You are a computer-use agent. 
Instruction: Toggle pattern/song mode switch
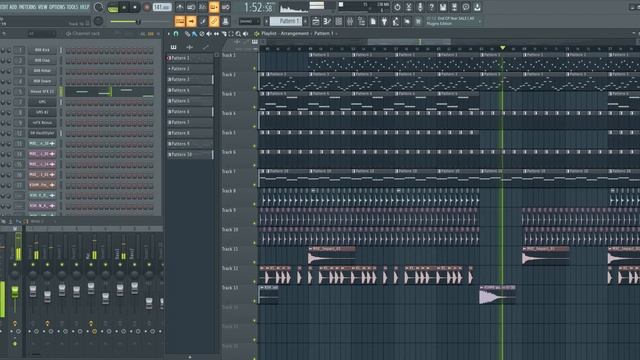(x=113, y=7)
